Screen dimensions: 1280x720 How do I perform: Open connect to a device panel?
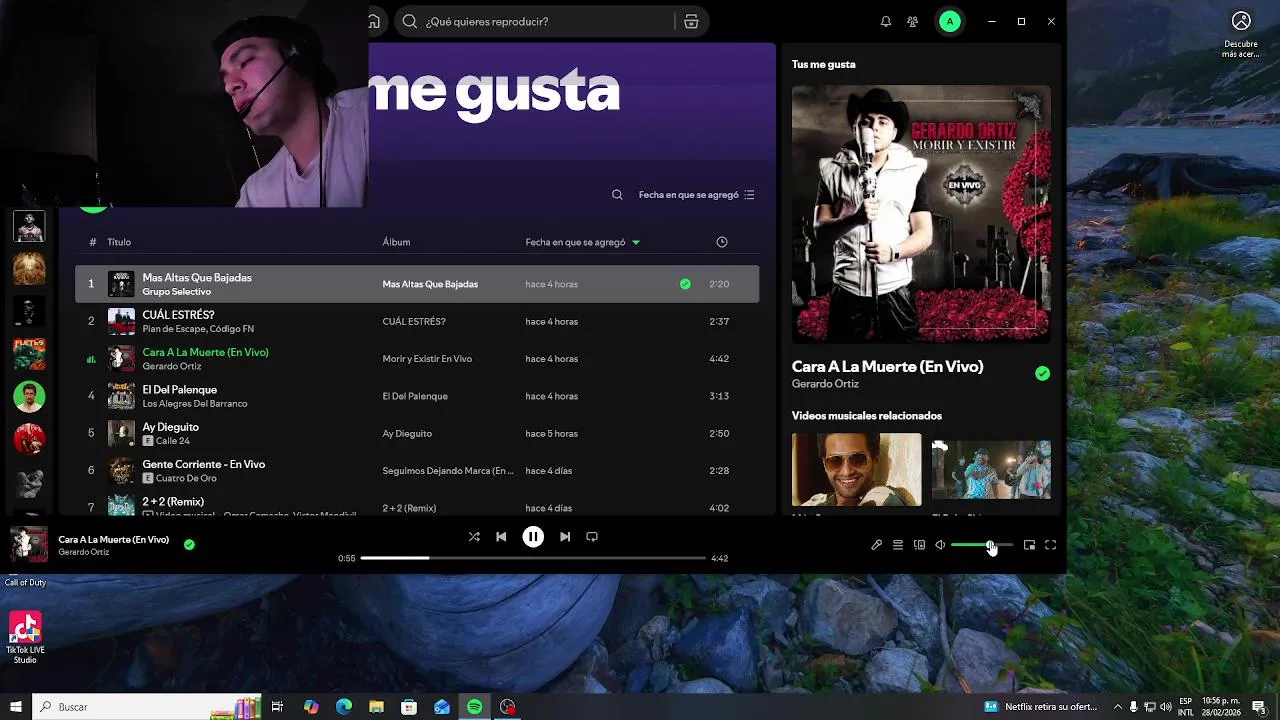click(x=919, y=545)
